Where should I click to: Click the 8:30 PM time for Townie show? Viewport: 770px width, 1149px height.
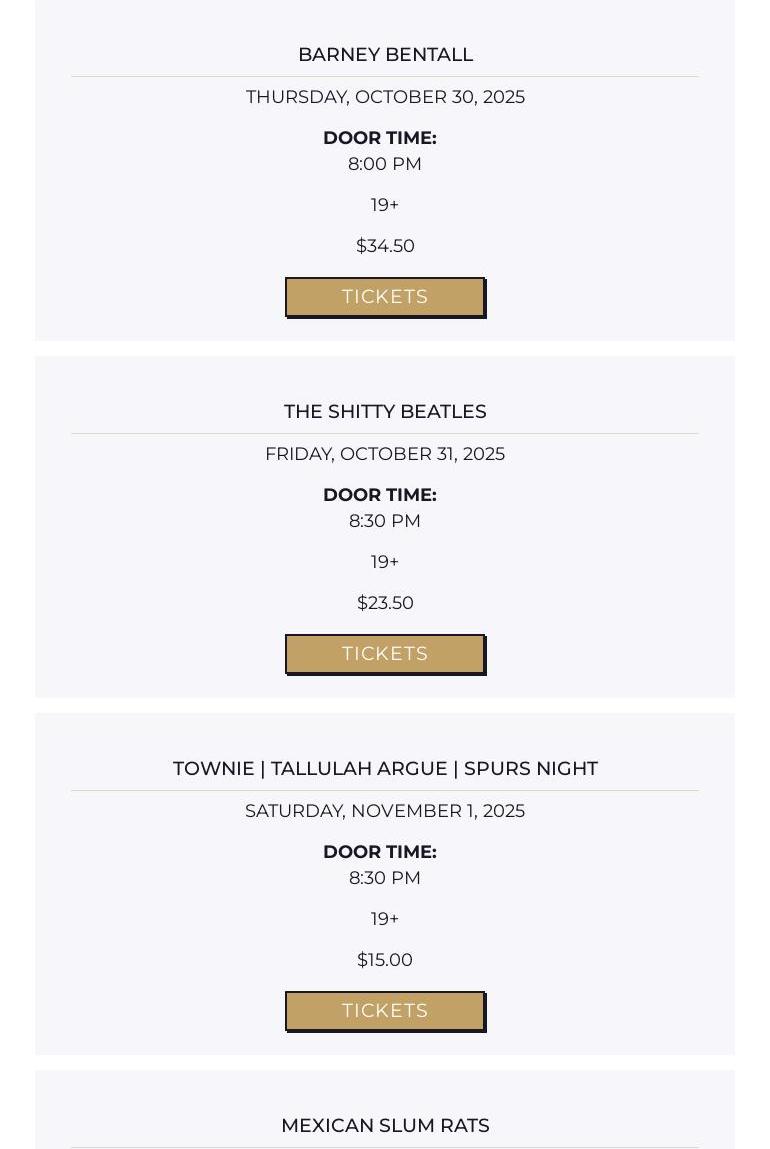(x=385, y=878)
